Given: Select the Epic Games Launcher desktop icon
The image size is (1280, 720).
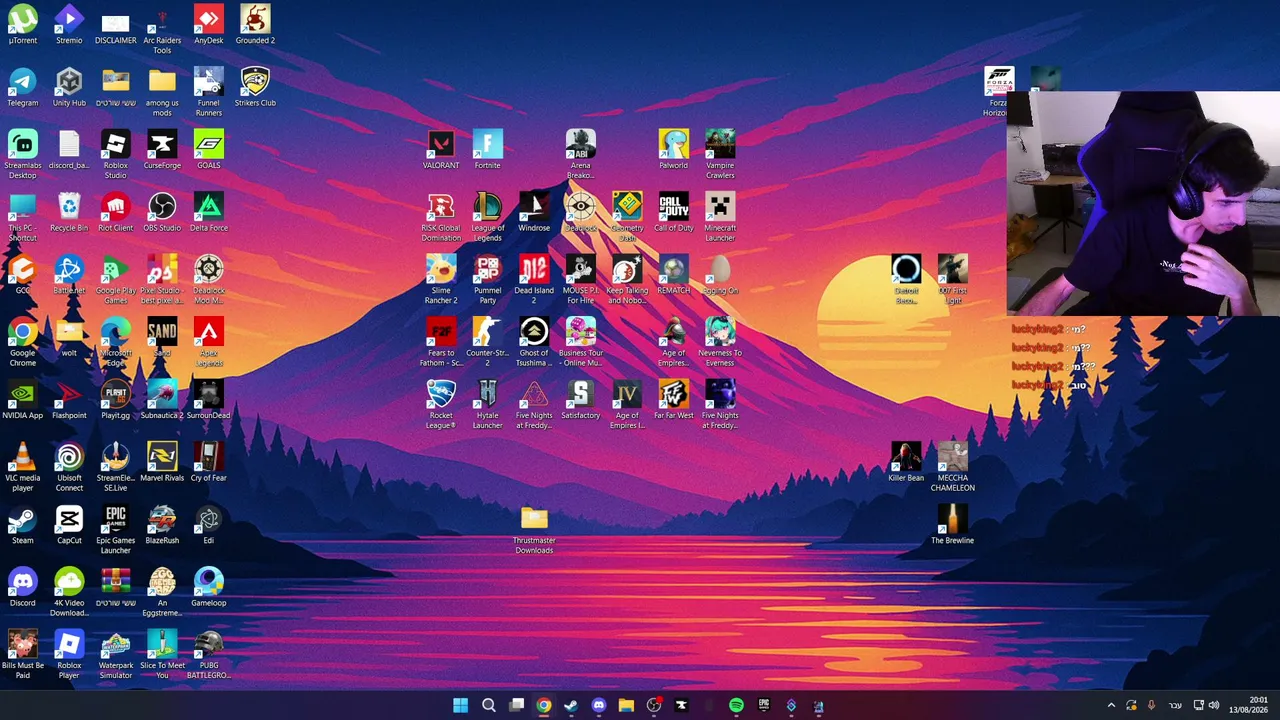Looking at the screenshot, I should coord(115,530).
